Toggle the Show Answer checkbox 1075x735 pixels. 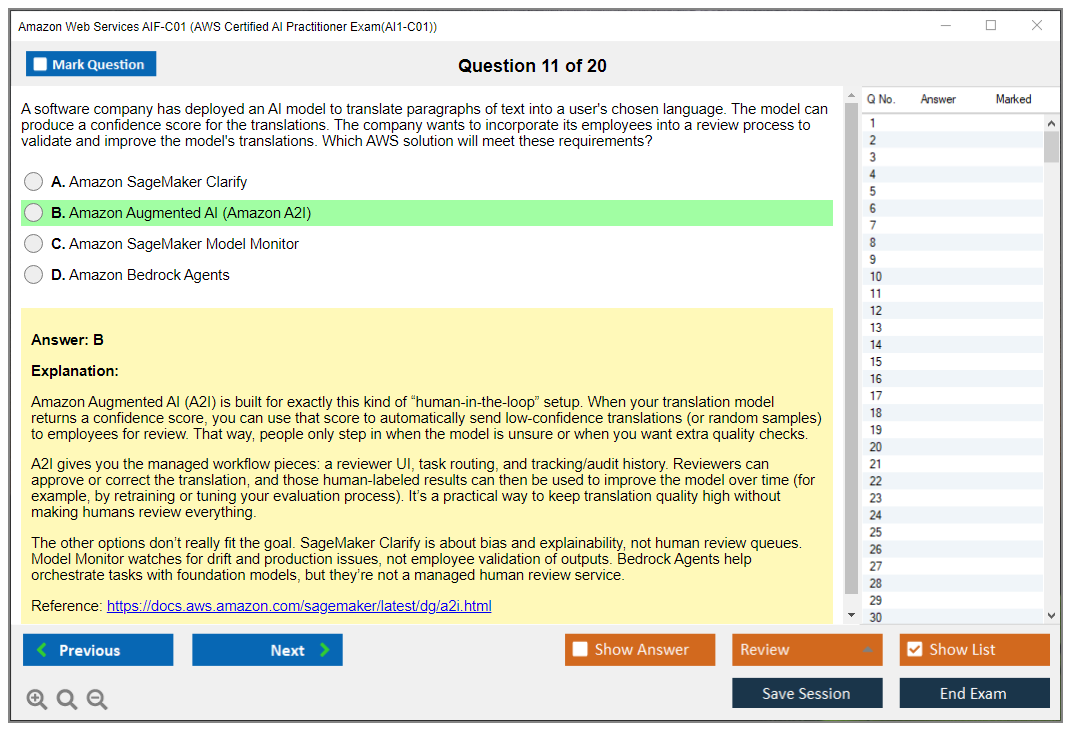(580, 650)
